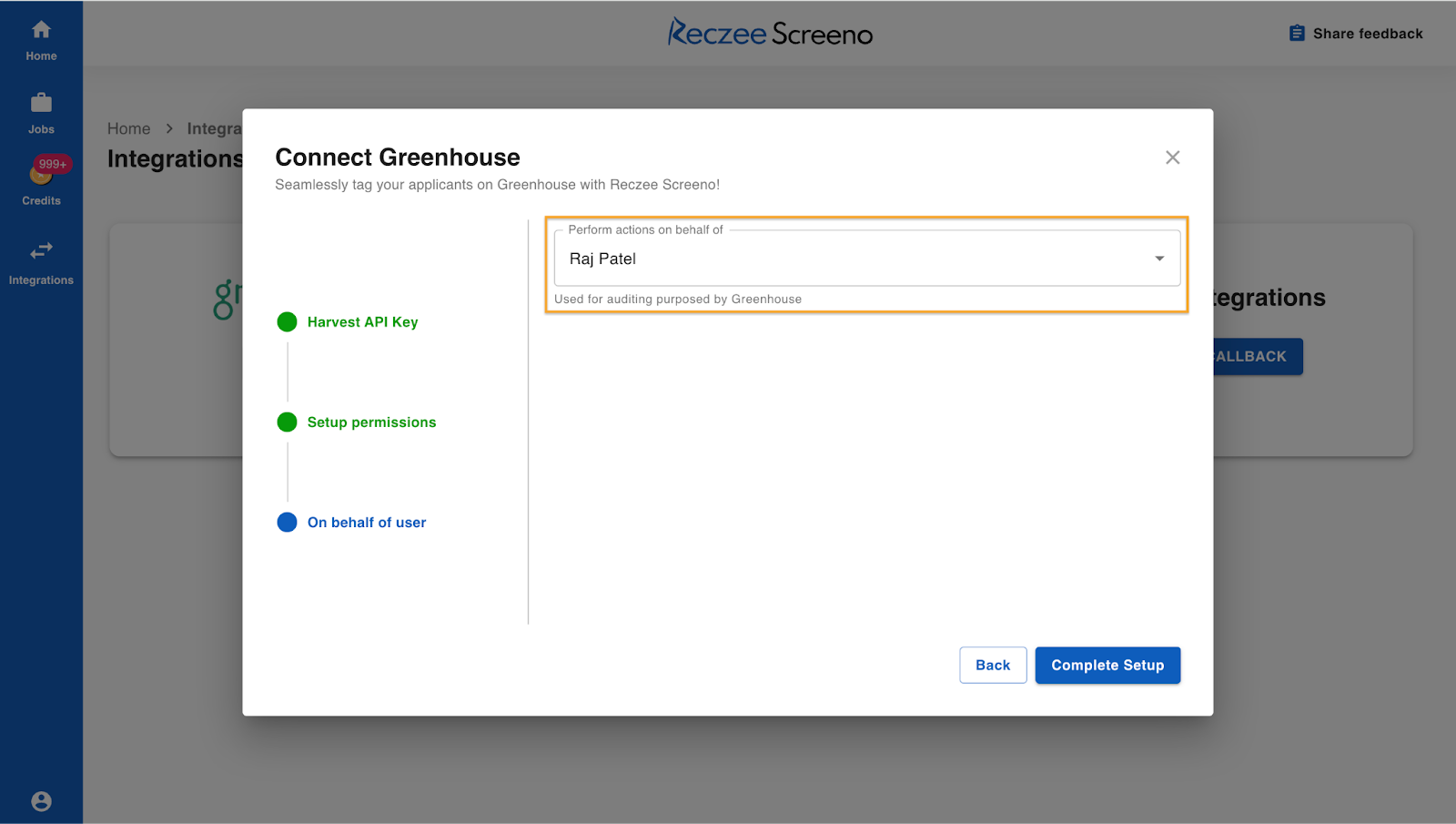The width and height of the screenshot is (1456, 824).
Task: Go to Home in the sidebar
Action: coord(41,41)
